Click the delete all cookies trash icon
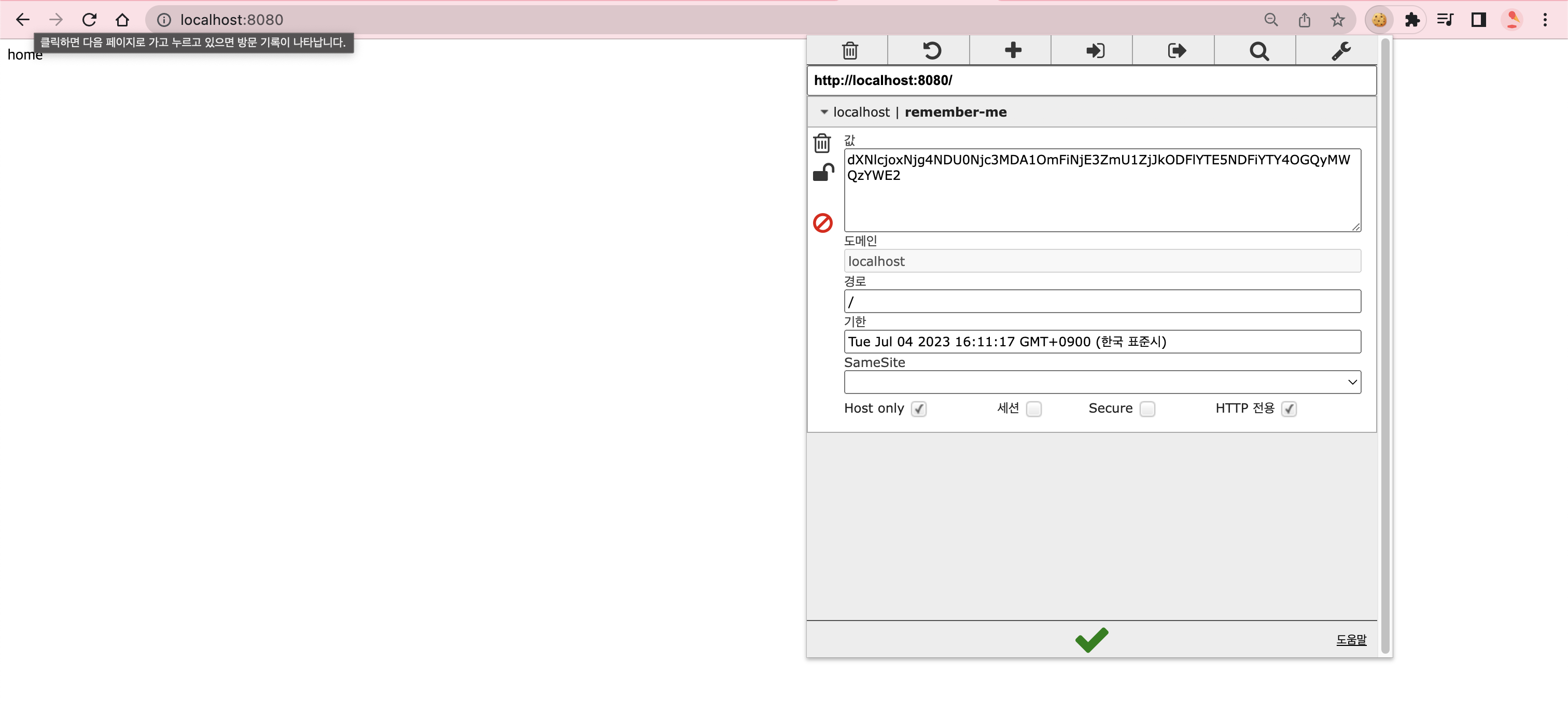This screenshot has height=704, width=1568. point(850,50)
